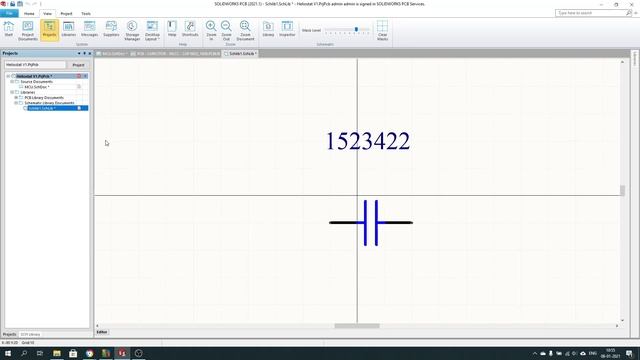Select the capacitor symbol's left plate

pos(365,223)
